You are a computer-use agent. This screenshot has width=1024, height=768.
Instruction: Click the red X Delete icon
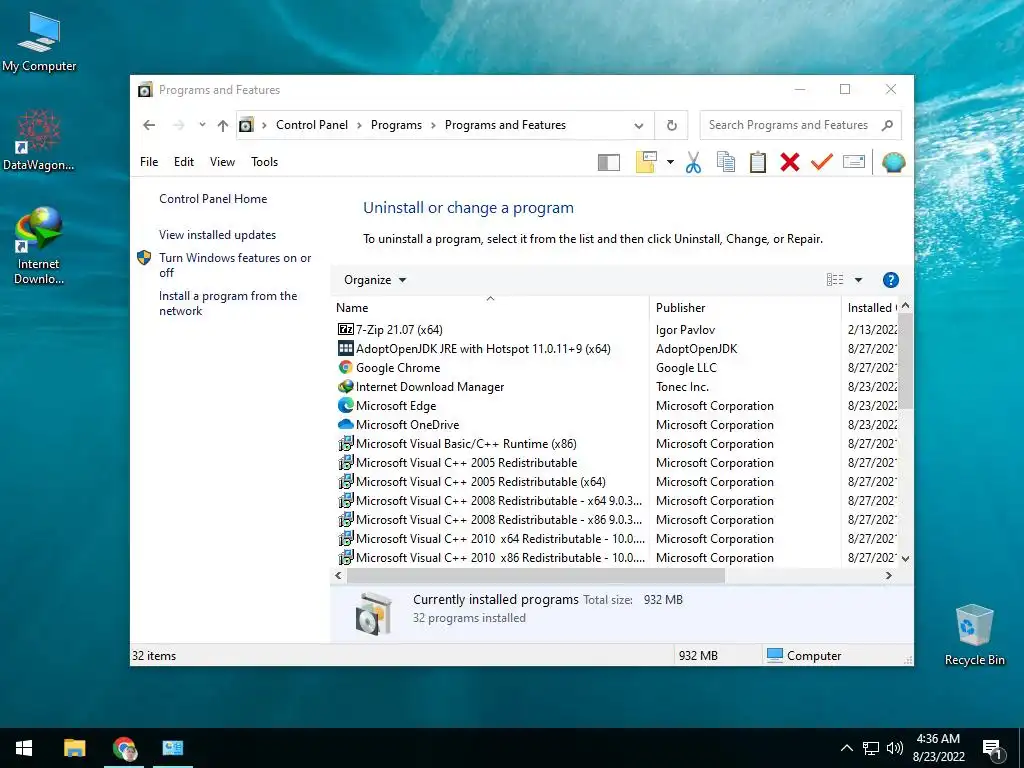point(790,162)
